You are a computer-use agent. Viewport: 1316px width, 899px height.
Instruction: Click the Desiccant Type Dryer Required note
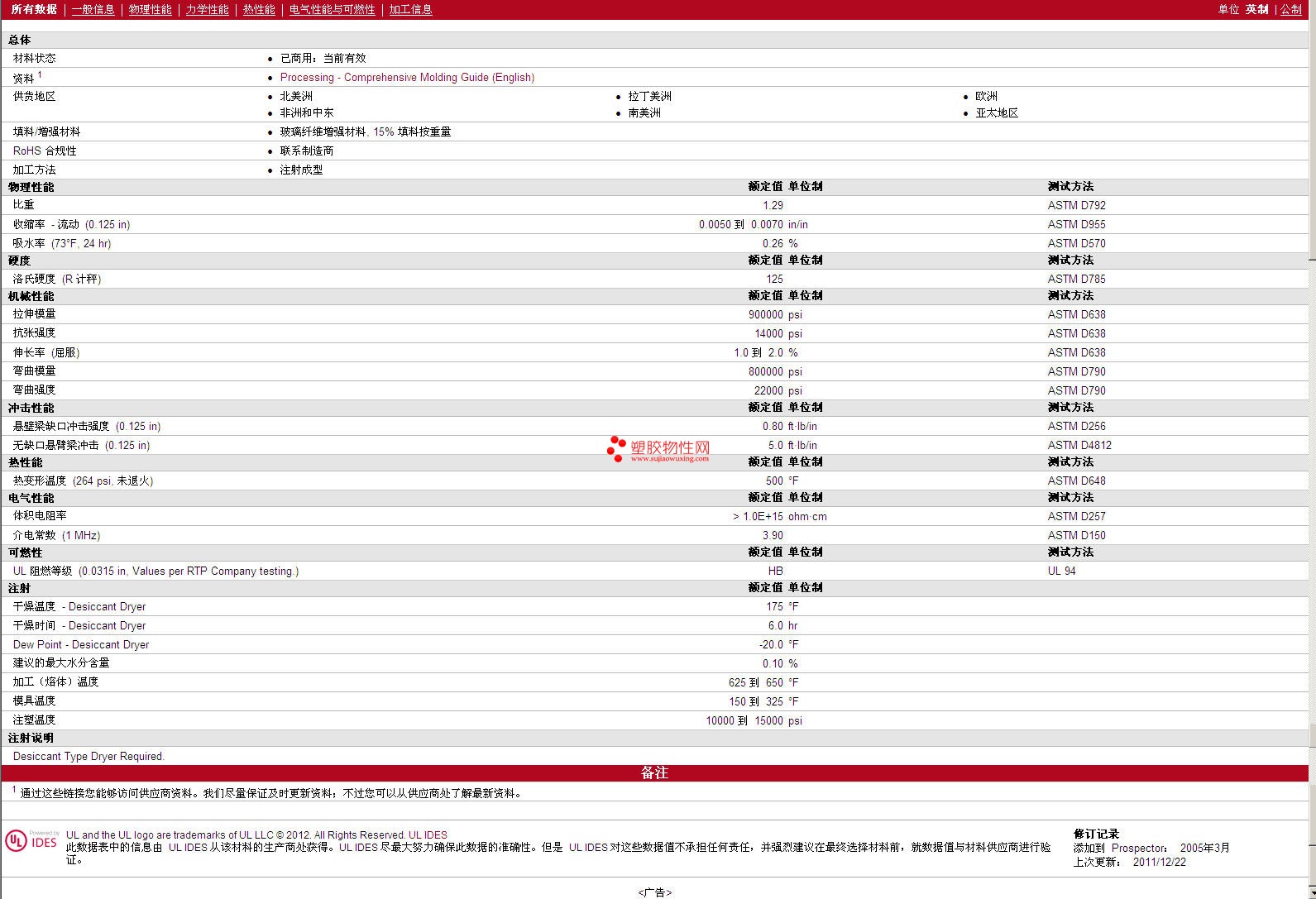click(x=89, y=756)
